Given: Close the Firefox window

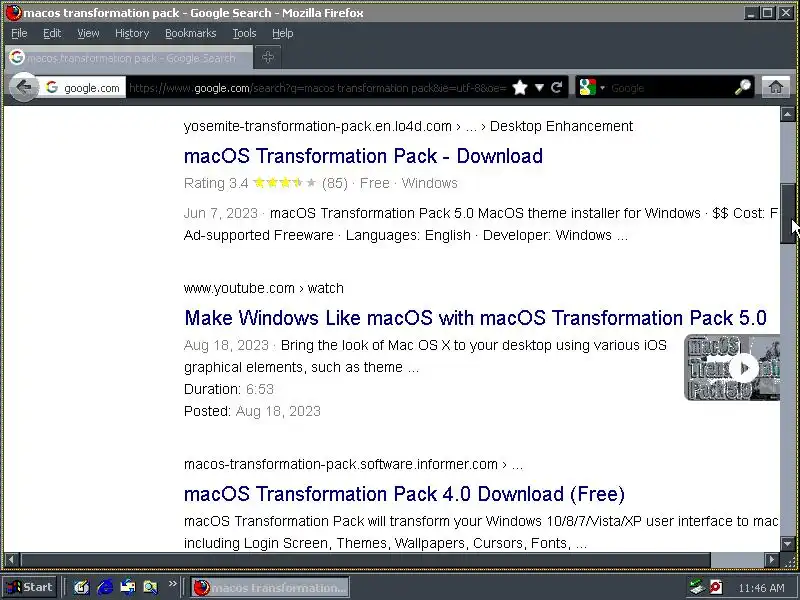Looking at the screenshot, I should 786,13.
